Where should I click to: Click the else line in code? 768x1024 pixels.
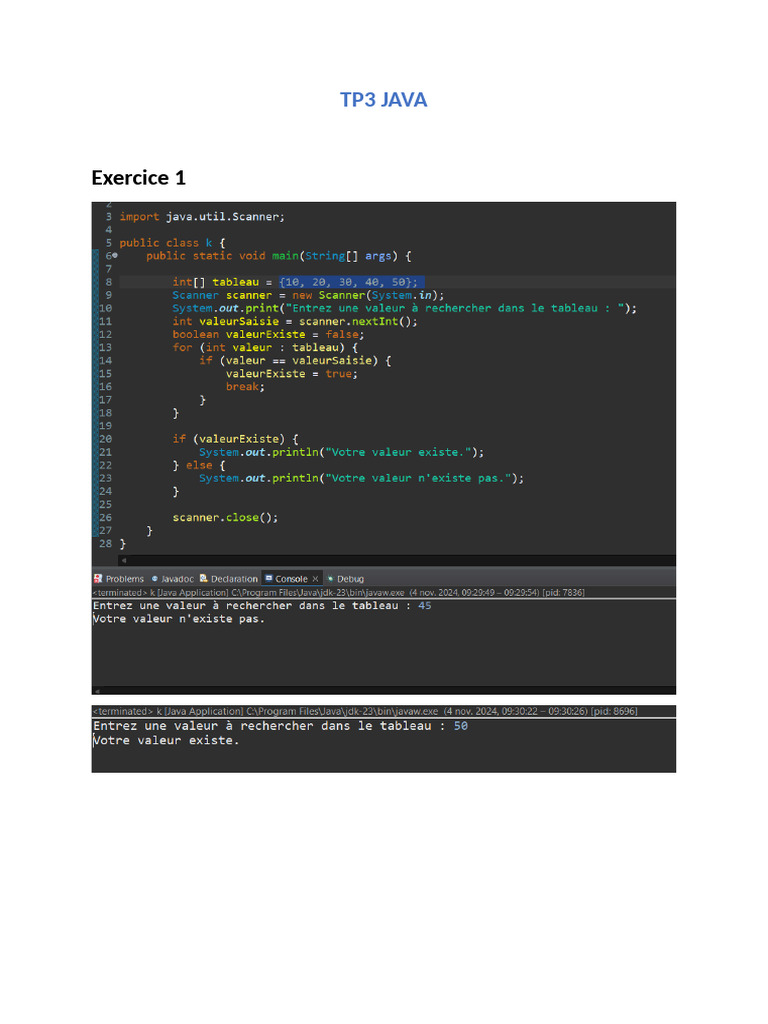(x=199, y=465)
